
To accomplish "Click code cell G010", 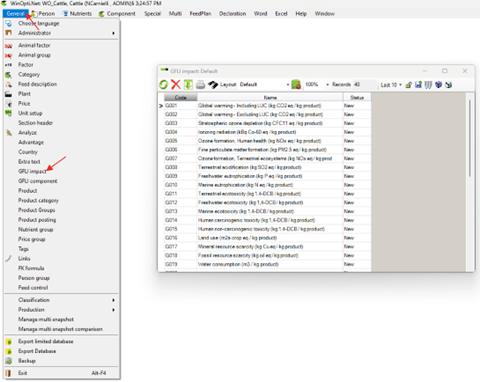I will pos(180,185).
